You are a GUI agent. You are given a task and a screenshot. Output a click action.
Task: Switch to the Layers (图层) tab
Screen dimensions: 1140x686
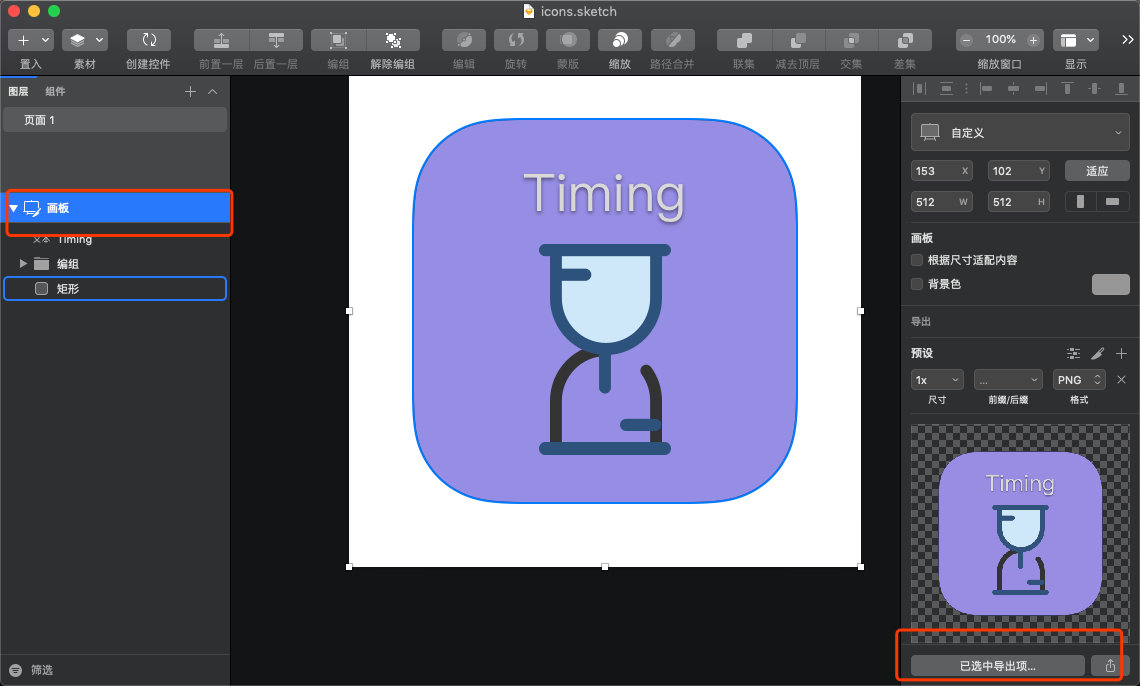point(18,91)
